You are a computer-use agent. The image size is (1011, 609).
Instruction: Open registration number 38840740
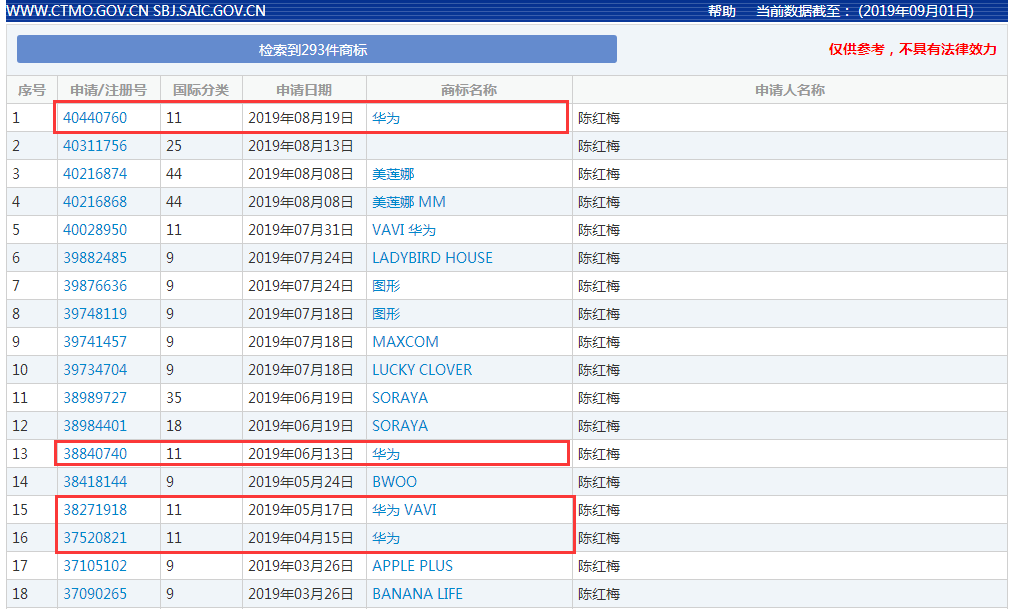[x=95, y=454]
